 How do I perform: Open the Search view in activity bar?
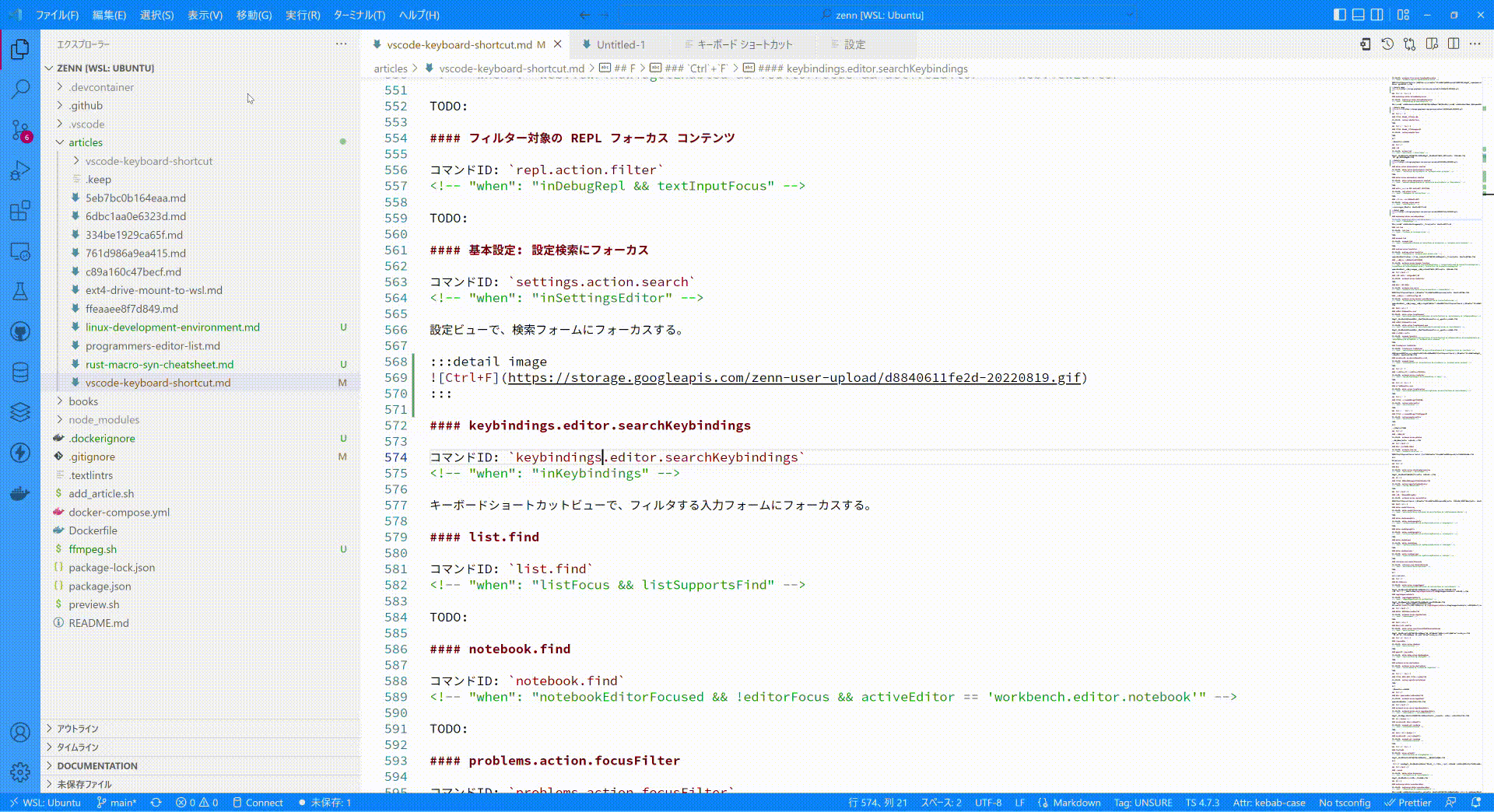pyautogui.click(x=20, y=89)
